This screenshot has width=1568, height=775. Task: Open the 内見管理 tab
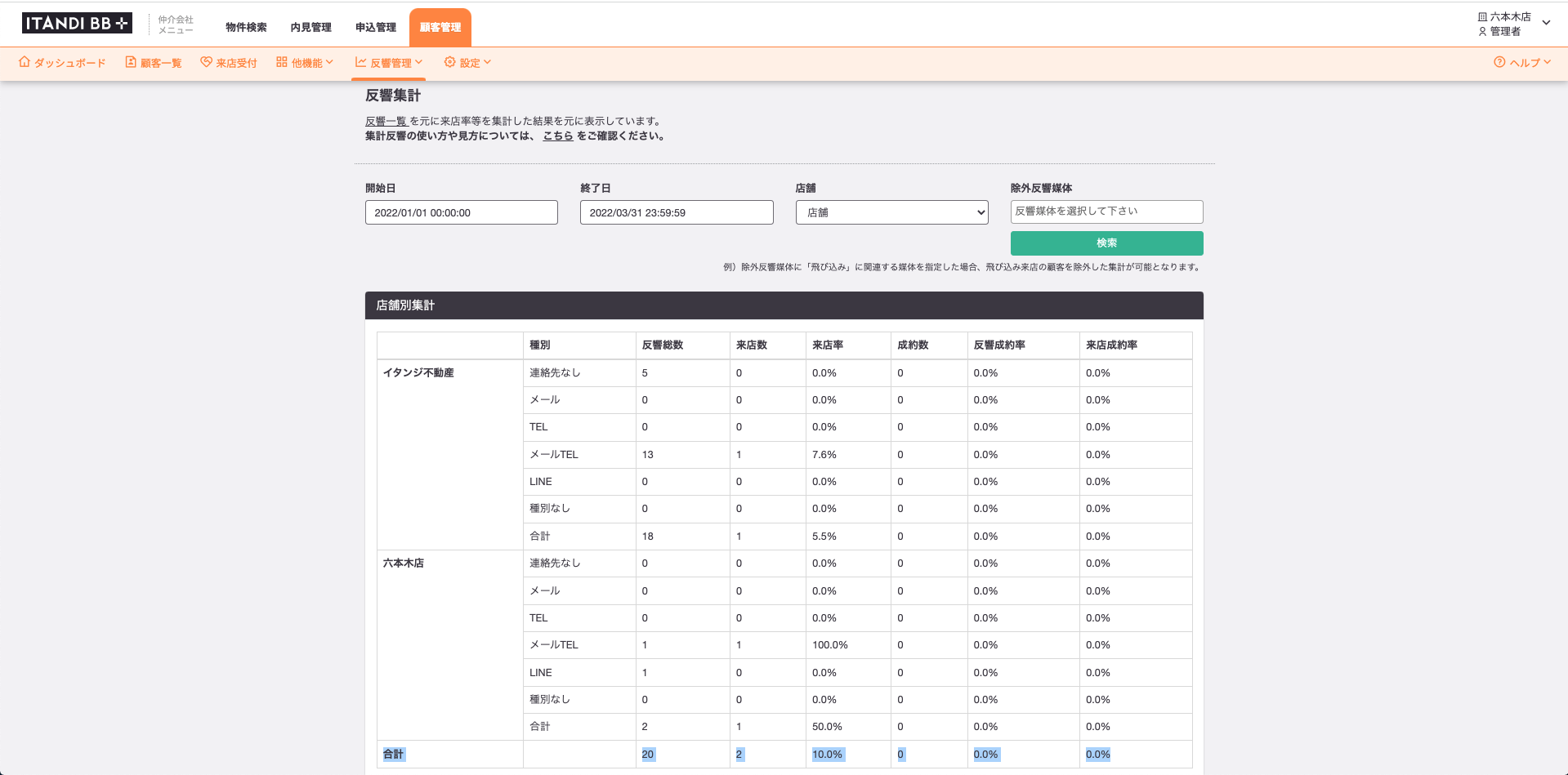pyautogui.click(x=311, y=27)
